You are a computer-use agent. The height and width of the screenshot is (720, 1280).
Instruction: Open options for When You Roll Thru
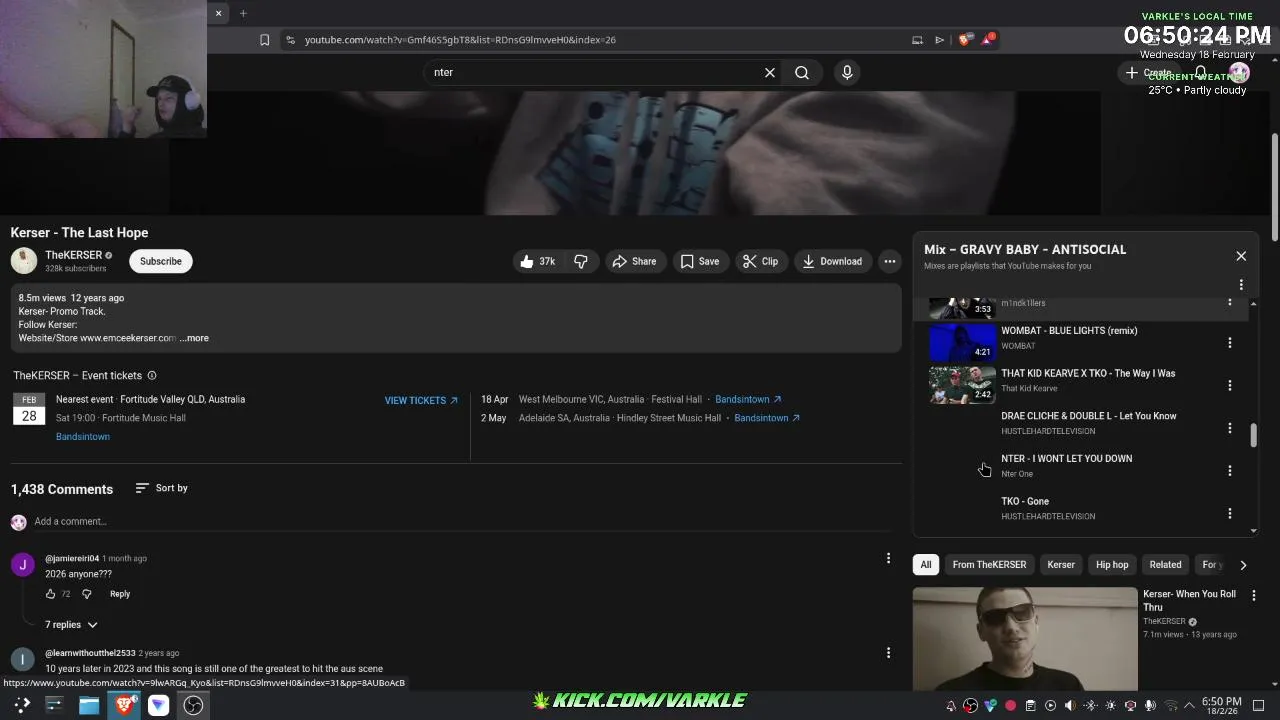click(1252, 596)
